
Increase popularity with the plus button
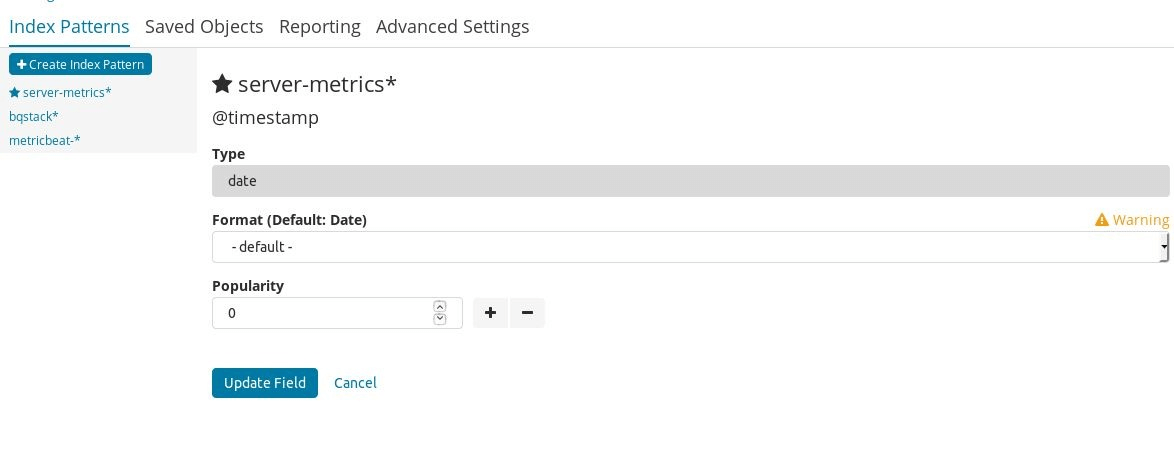[490, 313]
